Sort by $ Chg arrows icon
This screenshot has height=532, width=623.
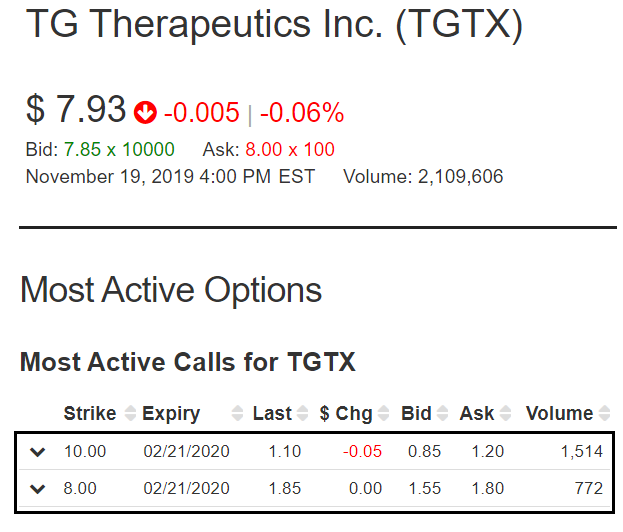383,413
